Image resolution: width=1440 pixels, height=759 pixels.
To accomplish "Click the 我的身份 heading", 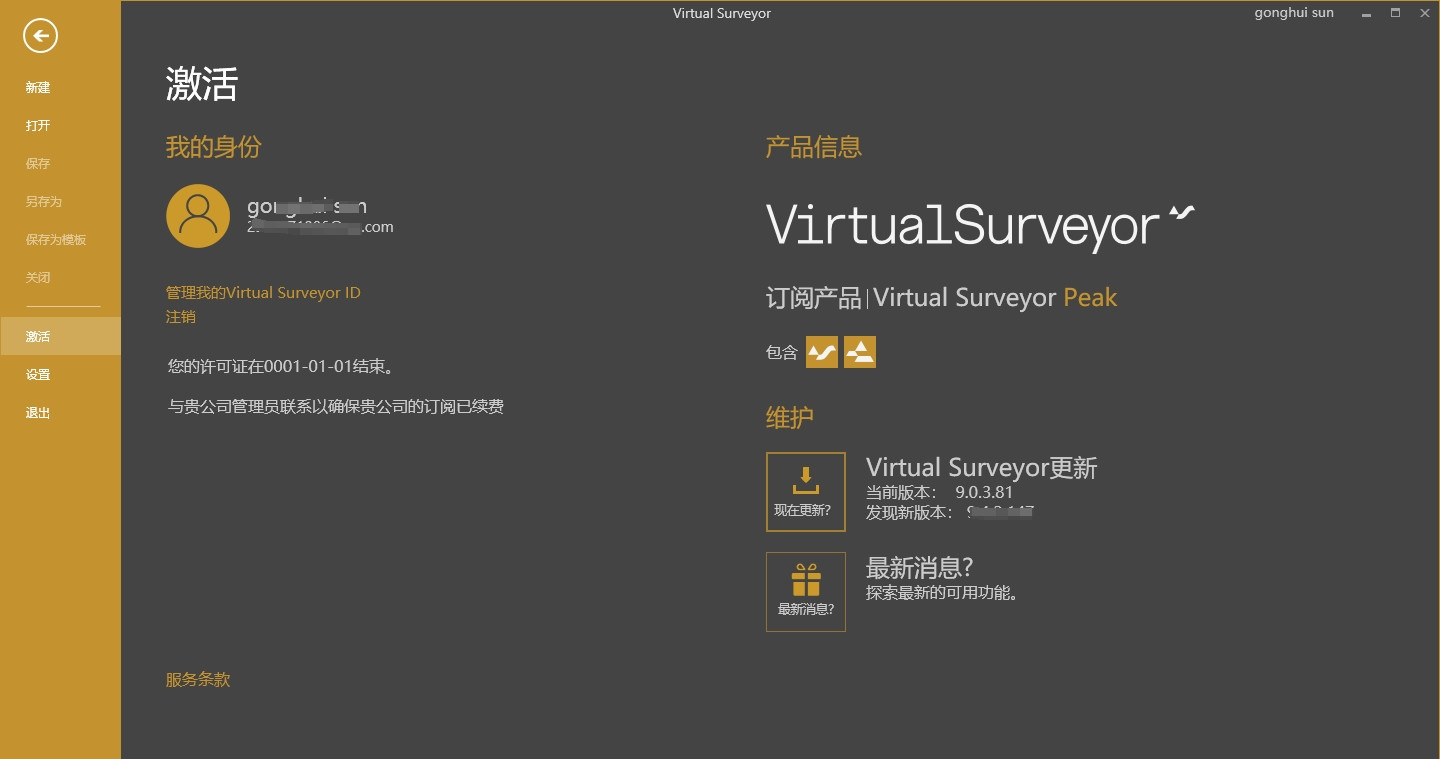I will [214, 148].
